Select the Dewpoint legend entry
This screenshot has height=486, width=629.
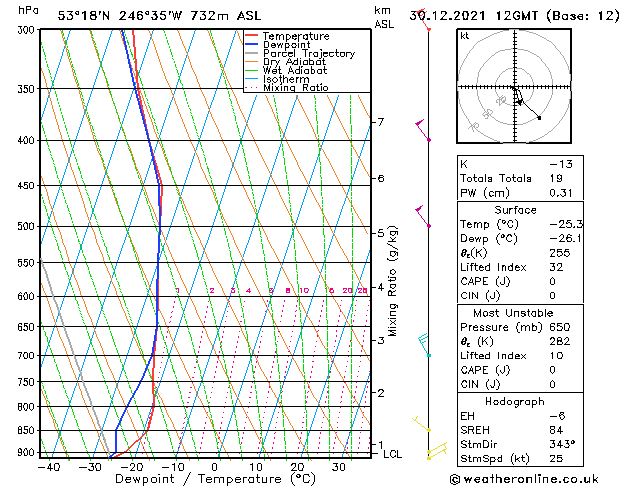point(286,45)
